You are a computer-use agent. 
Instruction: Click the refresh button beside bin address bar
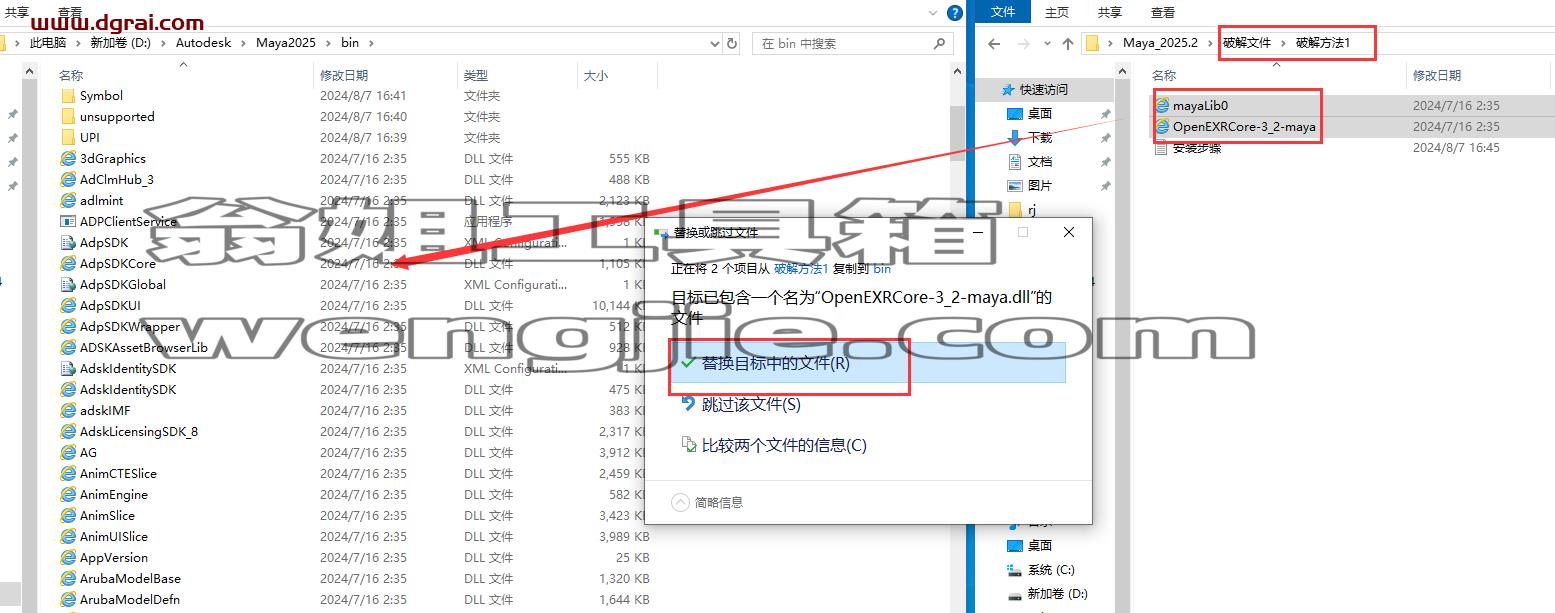(x=732, y=43)
